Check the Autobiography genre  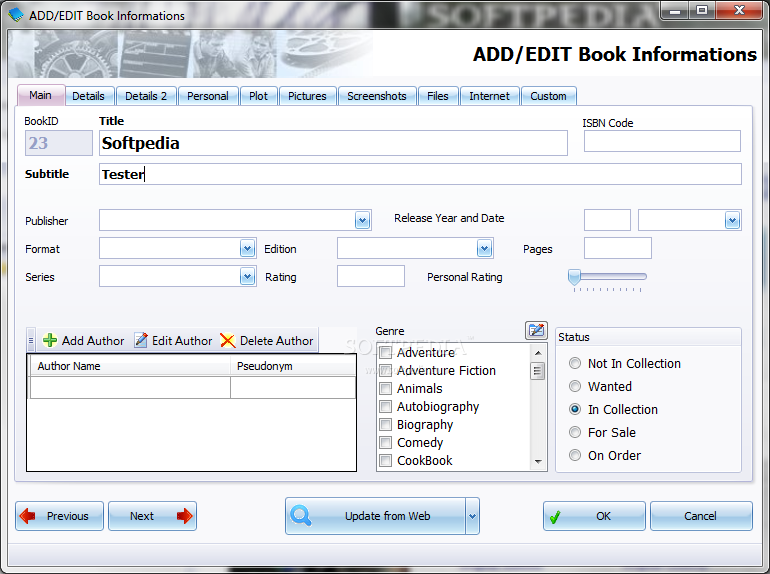[385, 407]
